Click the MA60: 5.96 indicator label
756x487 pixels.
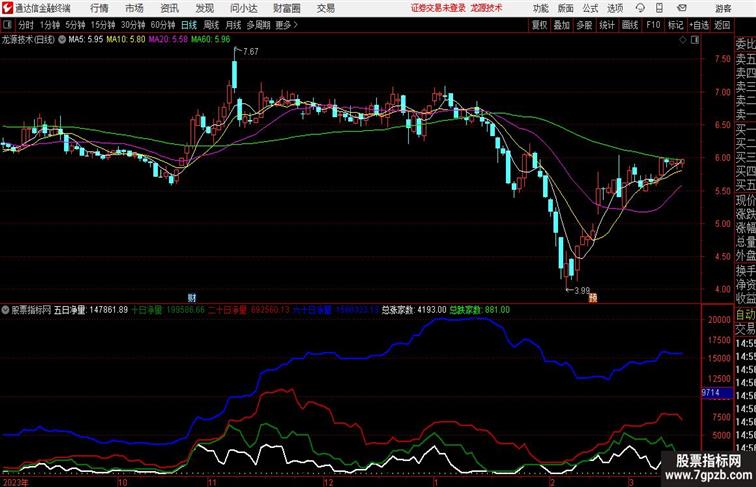coord(211,40)
